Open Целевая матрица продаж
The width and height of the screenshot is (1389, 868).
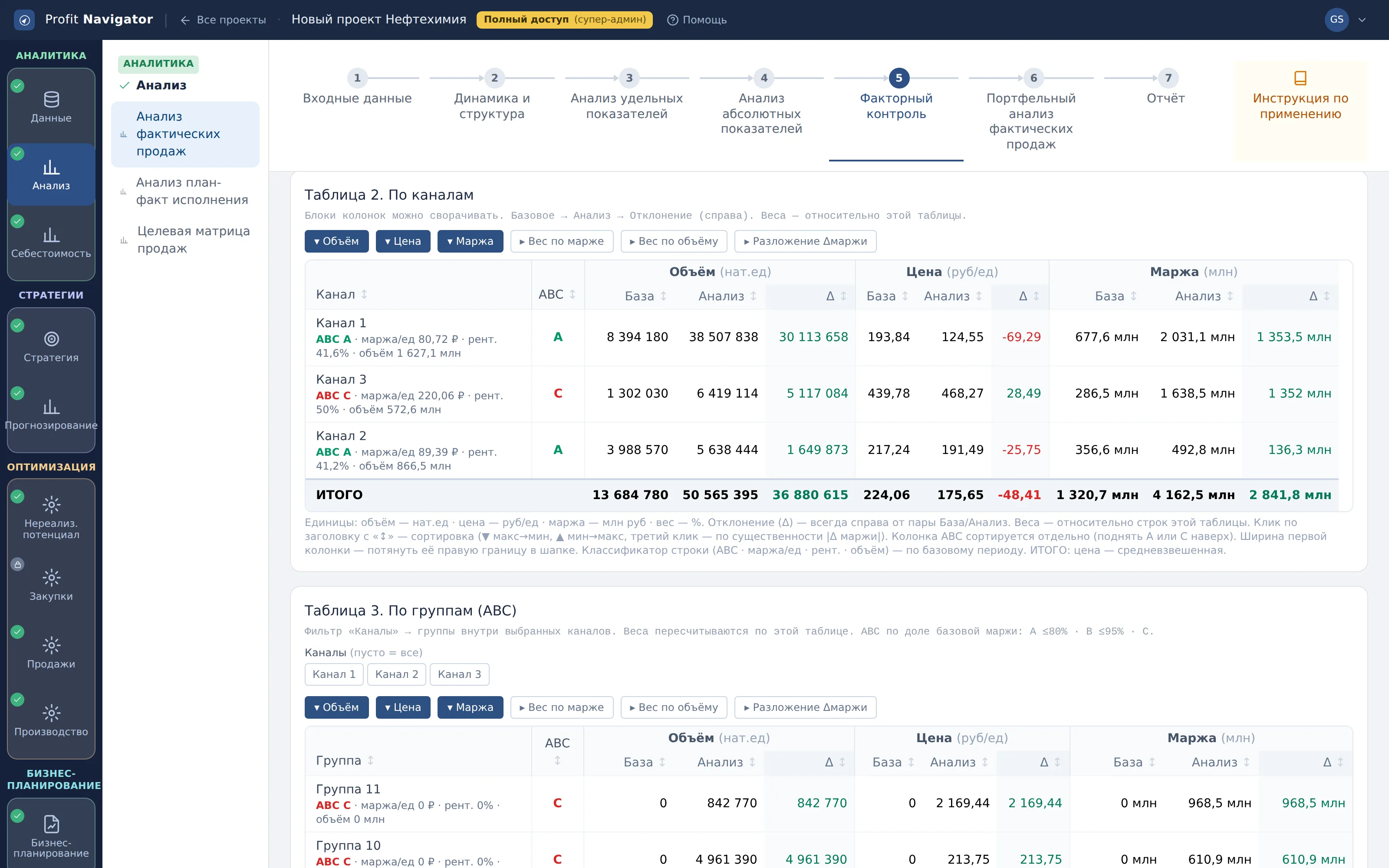185,240
